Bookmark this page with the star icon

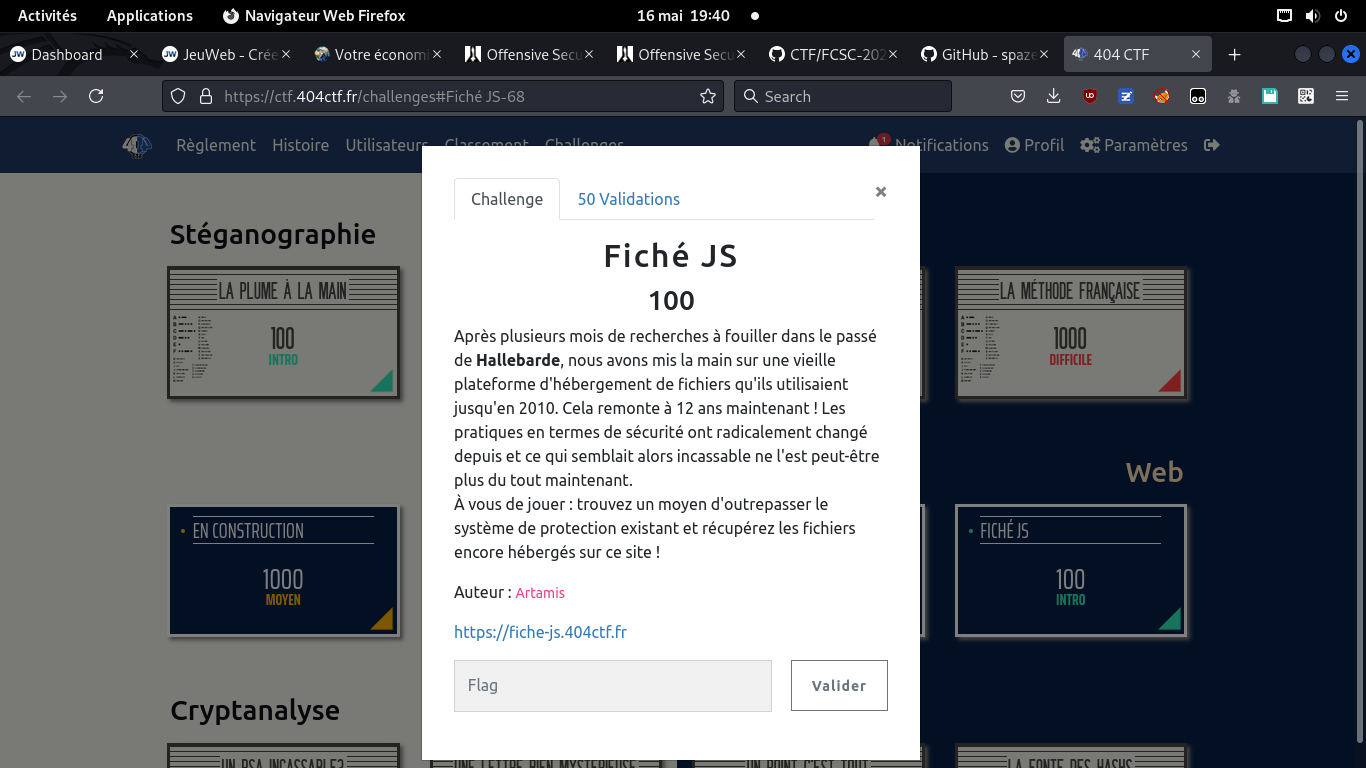pos(708,96)
